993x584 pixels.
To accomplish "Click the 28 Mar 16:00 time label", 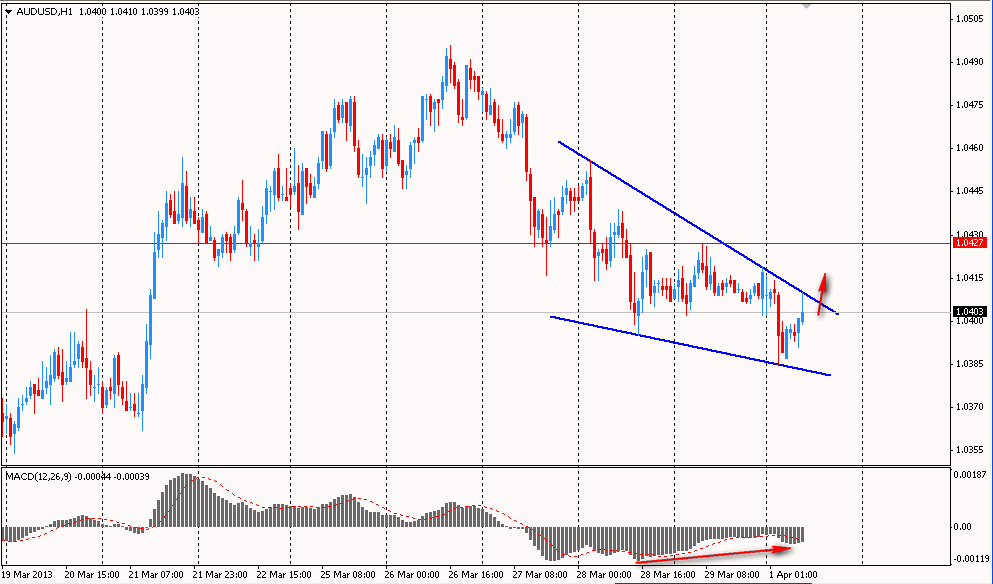I will tap(669, 574).
